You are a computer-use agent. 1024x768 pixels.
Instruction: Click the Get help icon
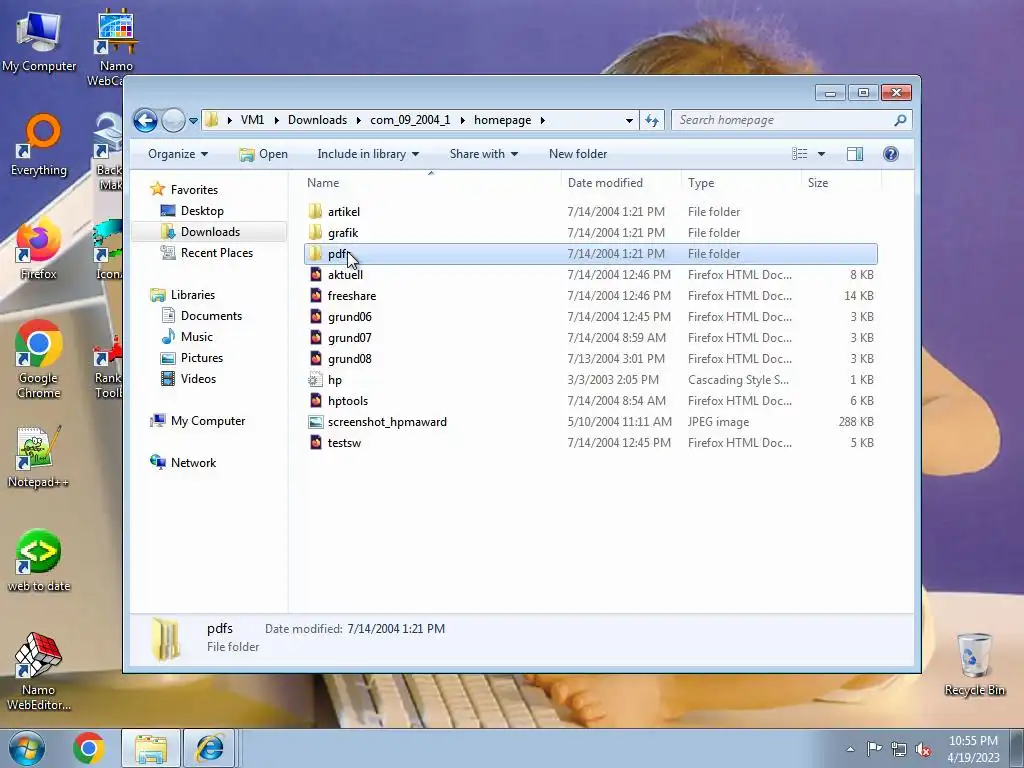tap(891, 154)
